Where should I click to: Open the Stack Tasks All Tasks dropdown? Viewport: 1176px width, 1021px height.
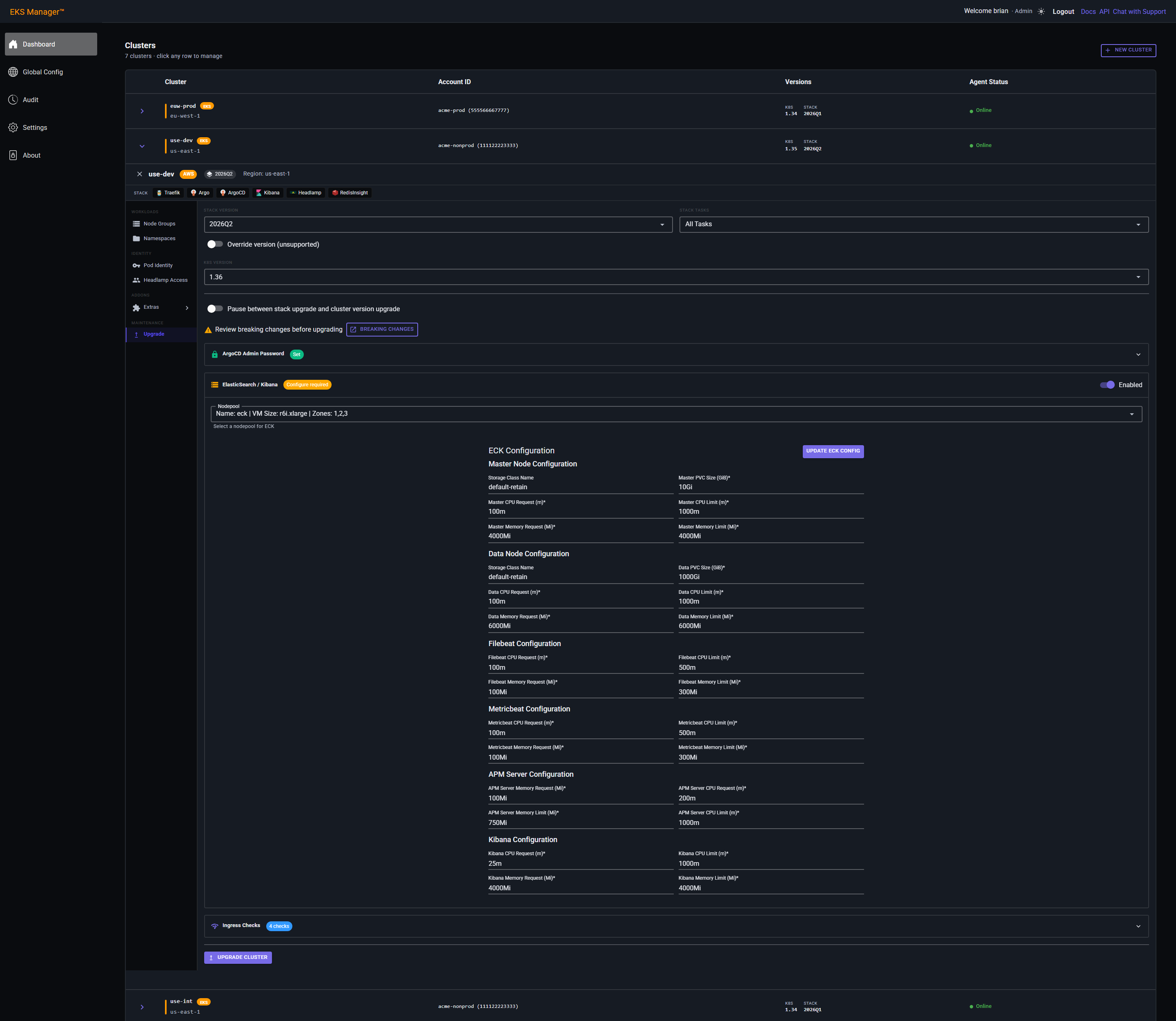[x=914, y=225]
